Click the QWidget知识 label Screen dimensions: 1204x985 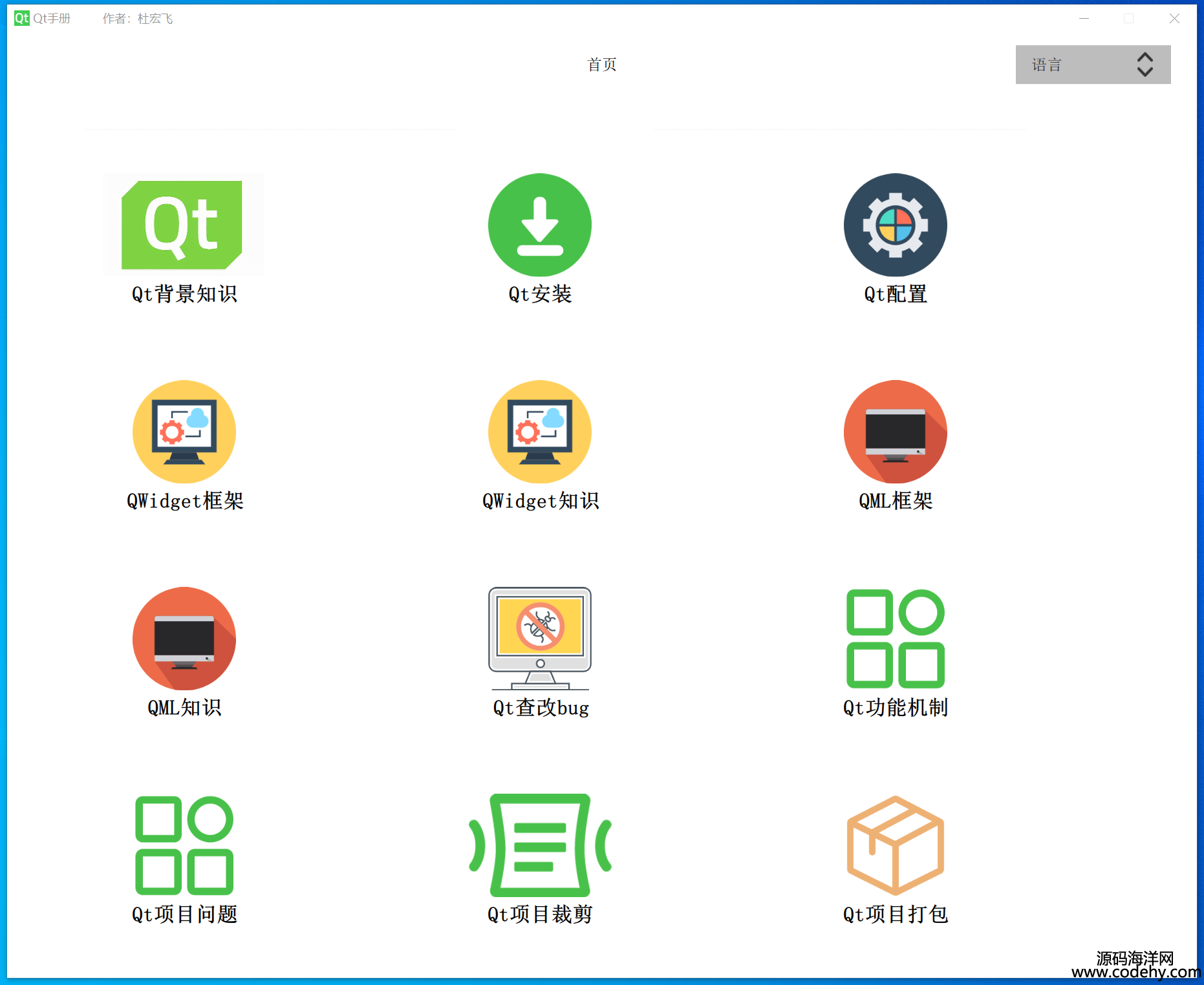[541, 501]
